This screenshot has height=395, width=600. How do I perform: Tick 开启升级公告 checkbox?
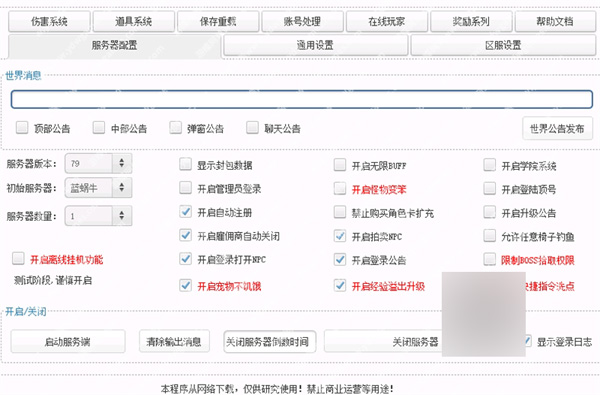tap(490, 212)
